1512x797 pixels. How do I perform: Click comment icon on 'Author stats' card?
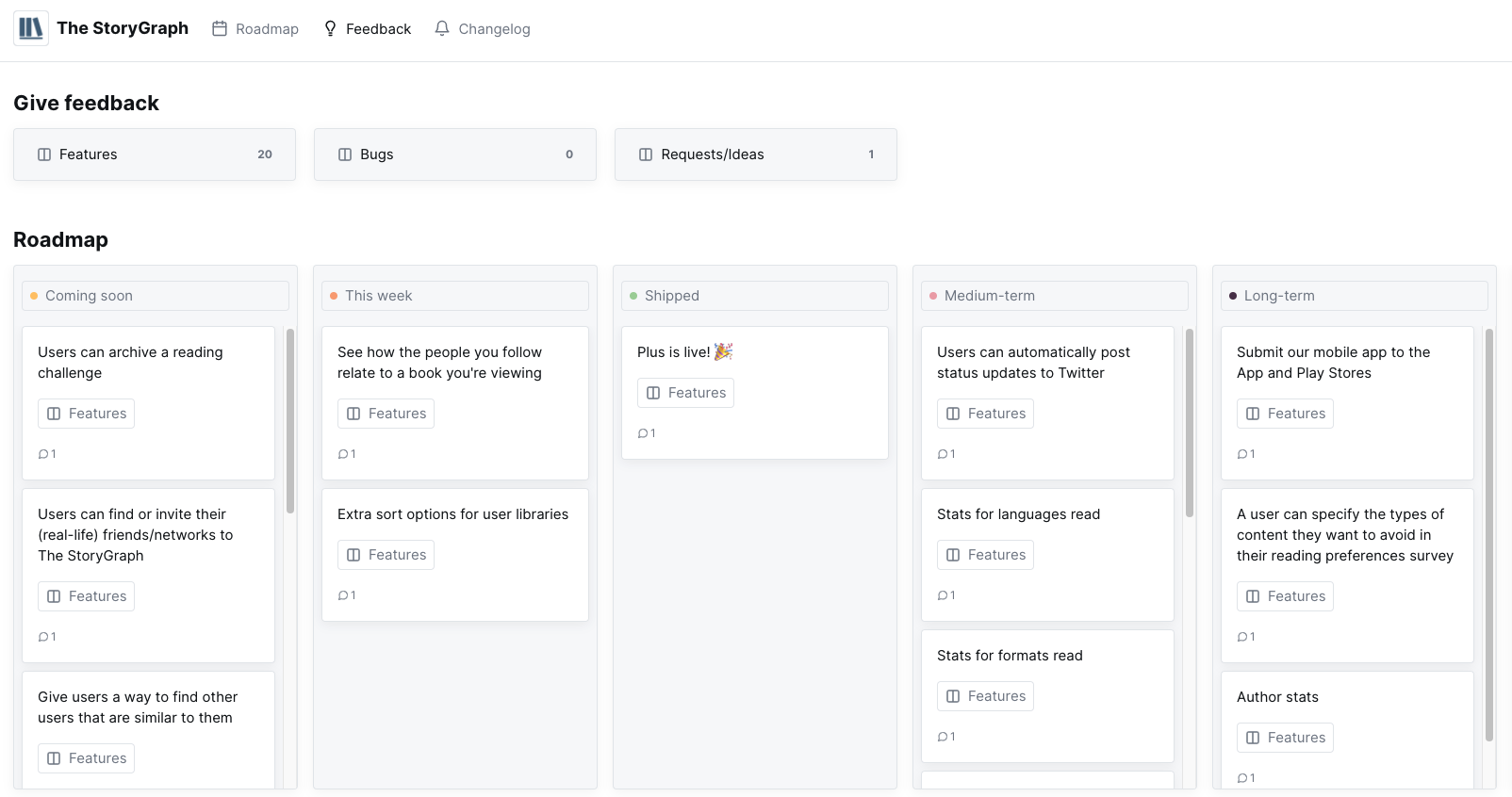click(x=1242, y=778)
